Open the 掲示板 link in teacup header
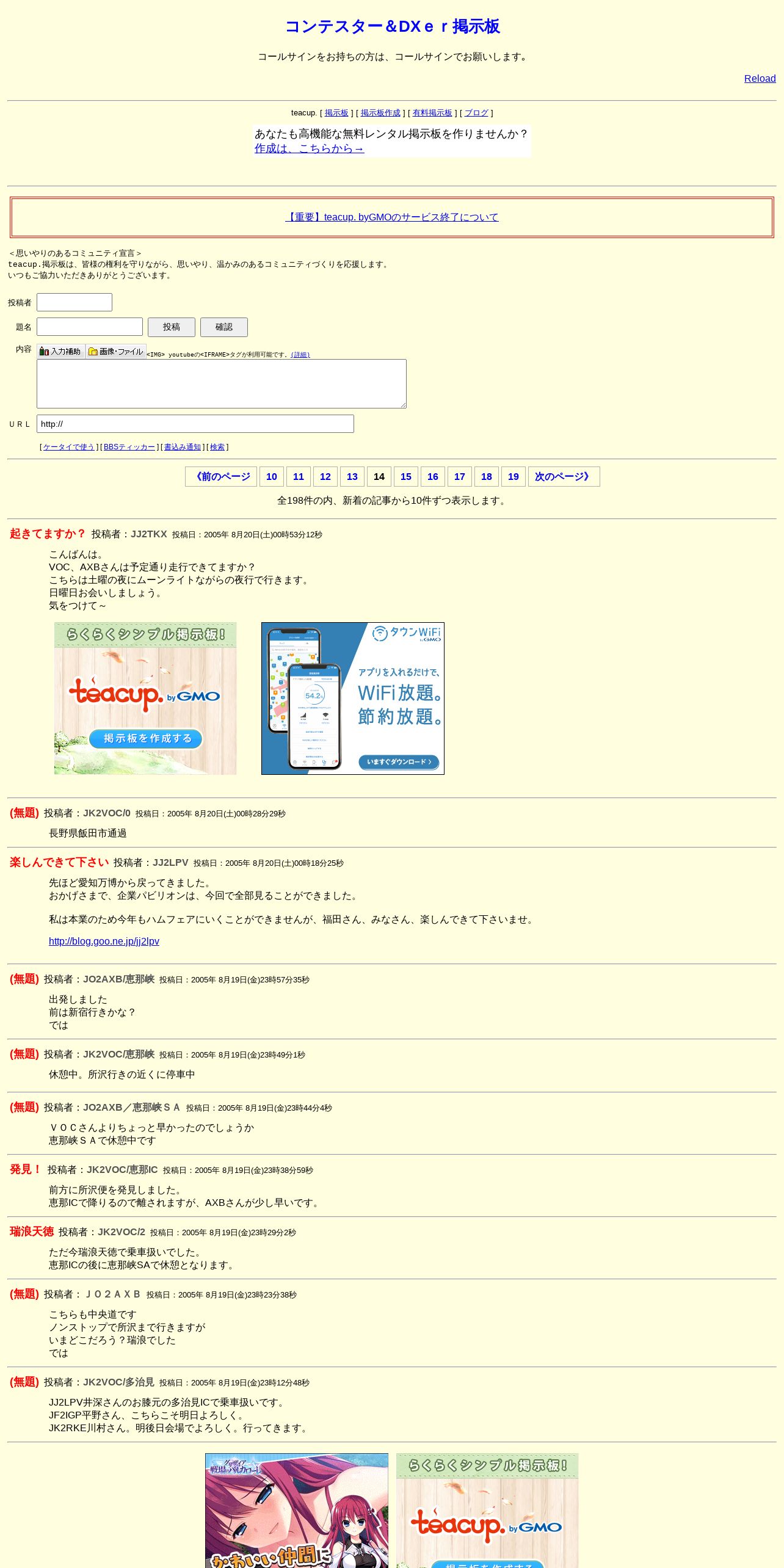Viewport: 784px width, 1568px height. point(336,113)
